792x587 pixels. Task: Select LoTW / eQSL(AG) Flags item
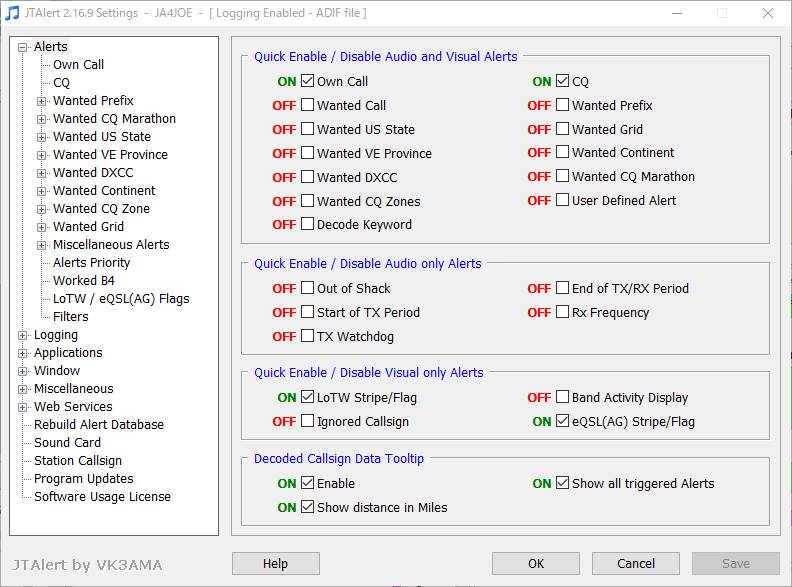(121, 299)
